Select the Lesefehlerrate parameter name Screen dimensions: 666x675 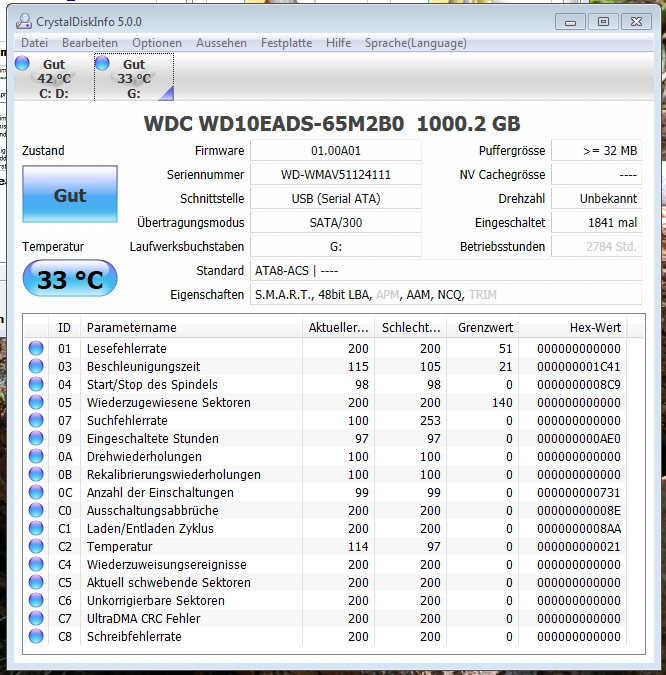point(127,348)
